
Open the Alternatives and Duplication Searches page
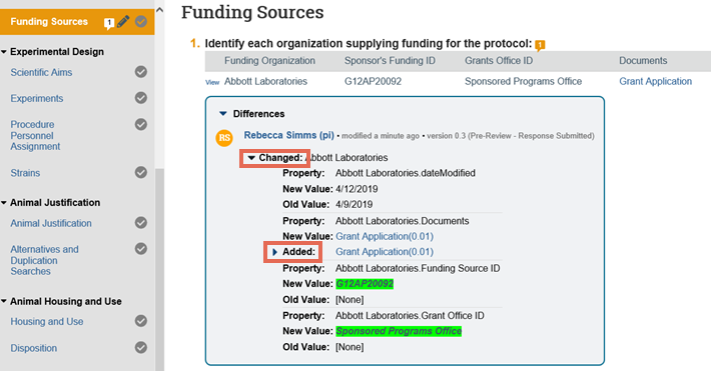[x=44, y=260]
